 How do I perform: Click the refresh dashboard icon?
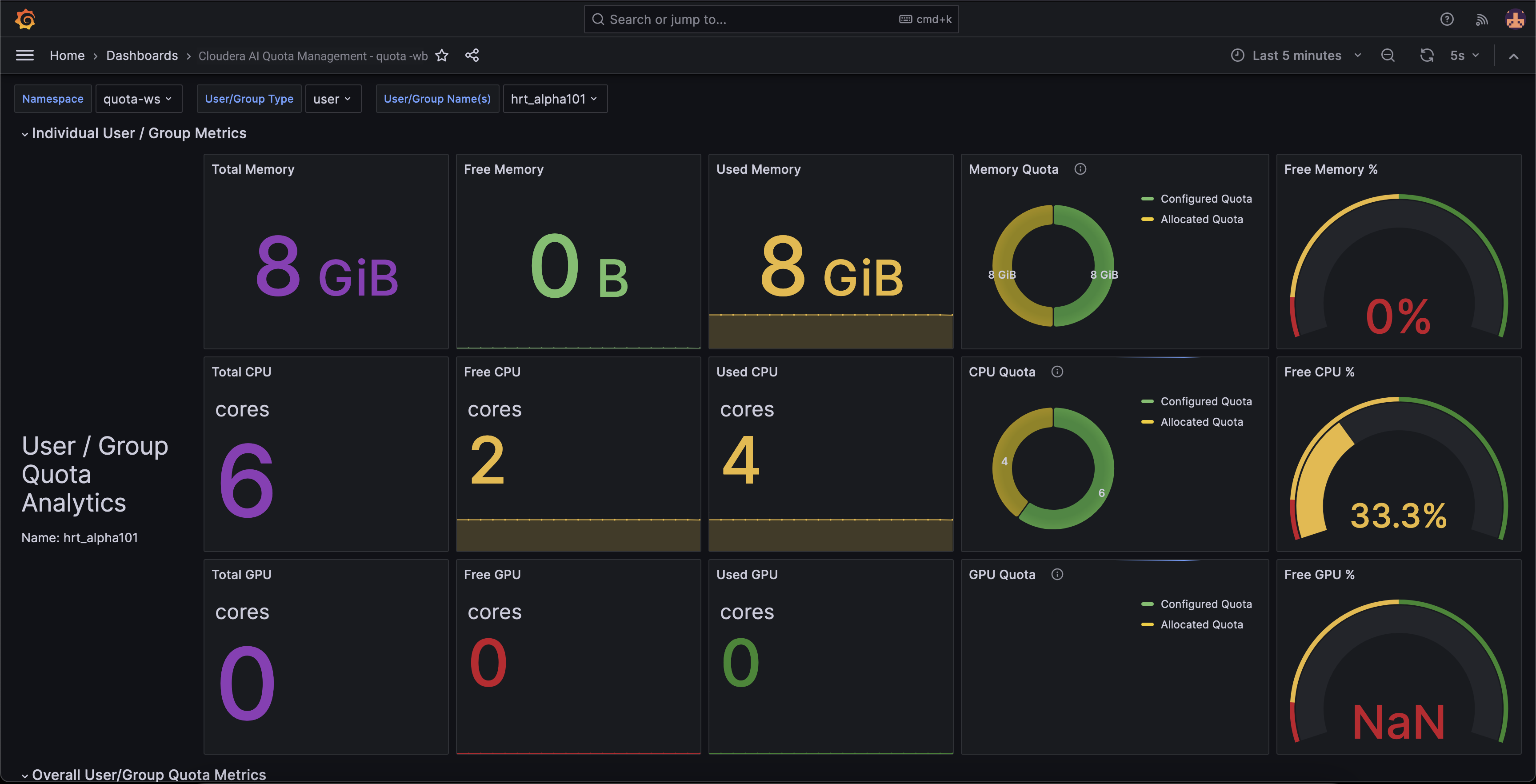click(1426, 56)
